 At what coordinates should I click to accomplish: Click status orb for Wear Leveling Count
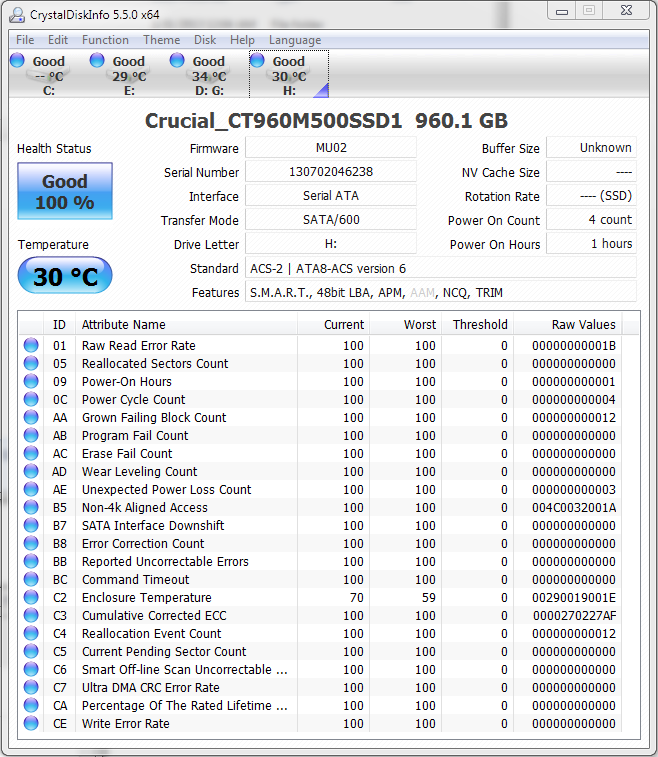coord(31,472)
